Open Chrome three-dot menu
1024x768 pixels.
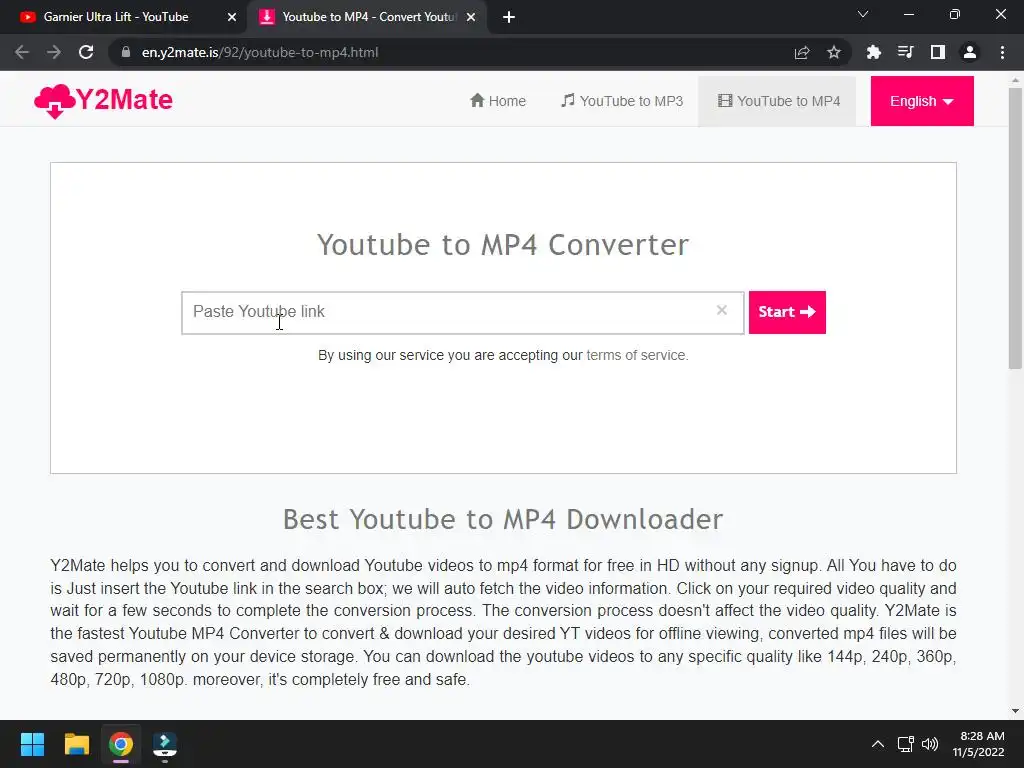click(1002, 52)
